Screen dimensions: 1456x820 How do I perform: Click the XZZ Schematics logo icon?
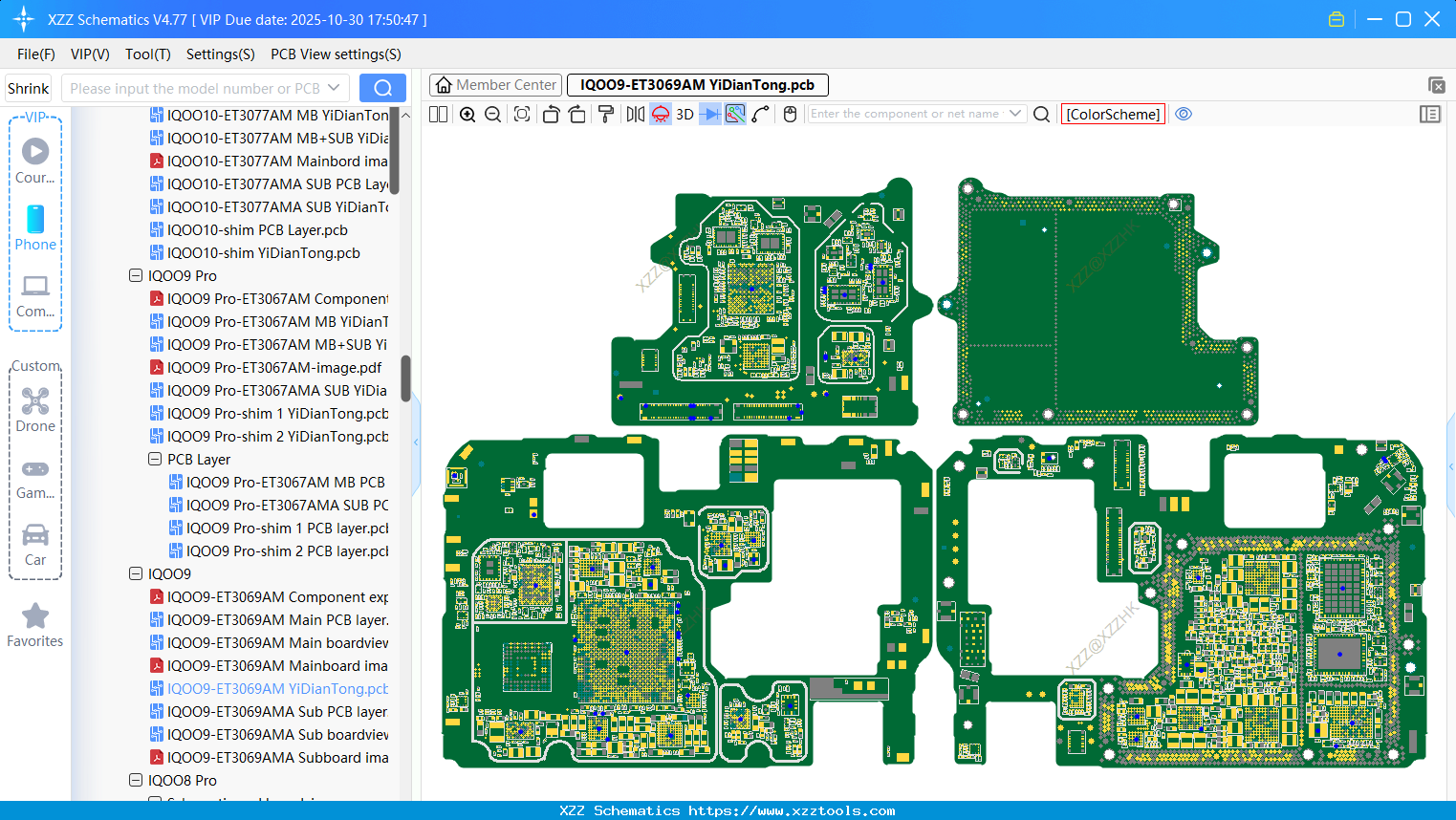24,19
